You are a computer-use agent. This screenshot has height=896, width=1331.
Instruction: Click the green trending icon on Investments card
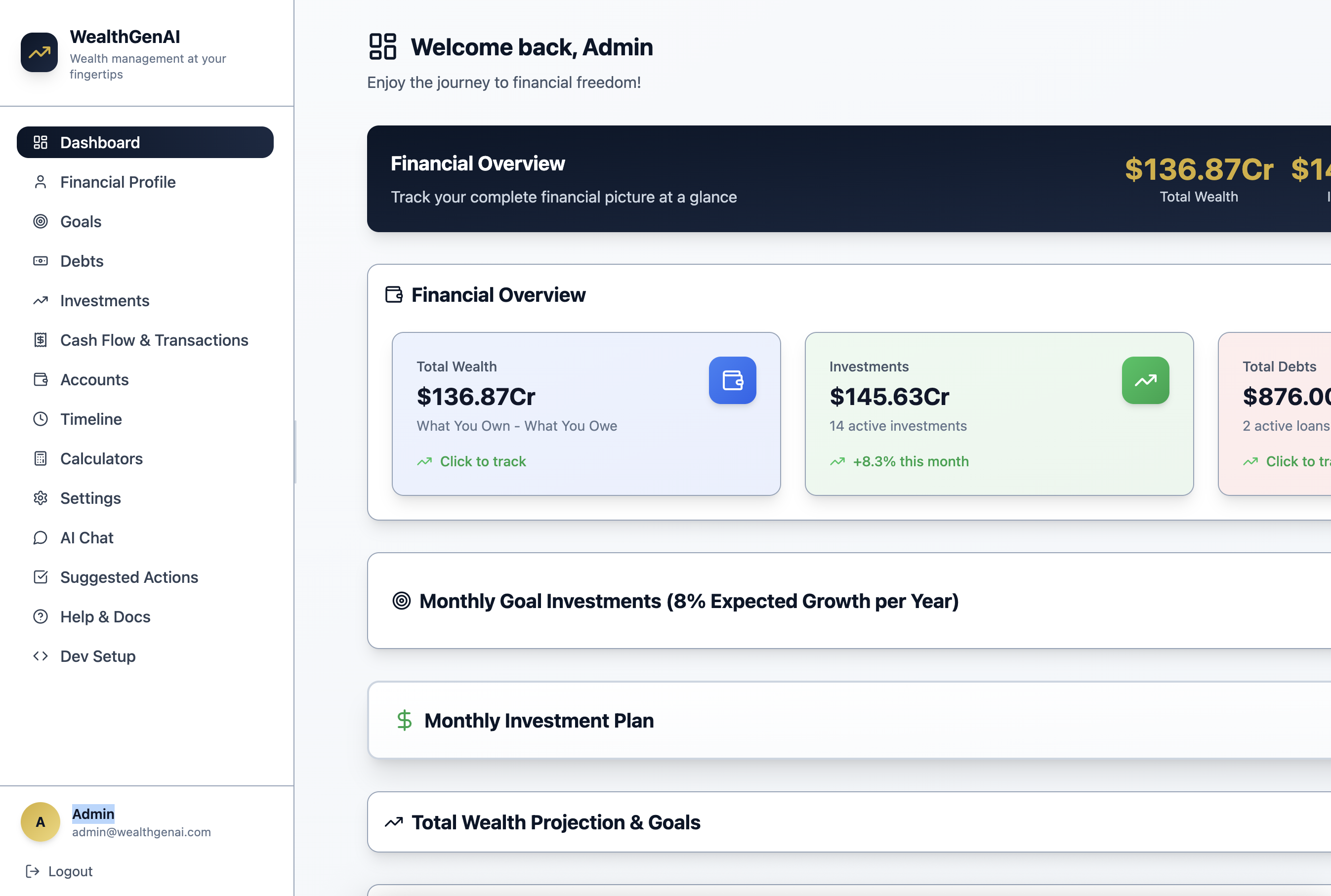click(x=1146, y=380)
